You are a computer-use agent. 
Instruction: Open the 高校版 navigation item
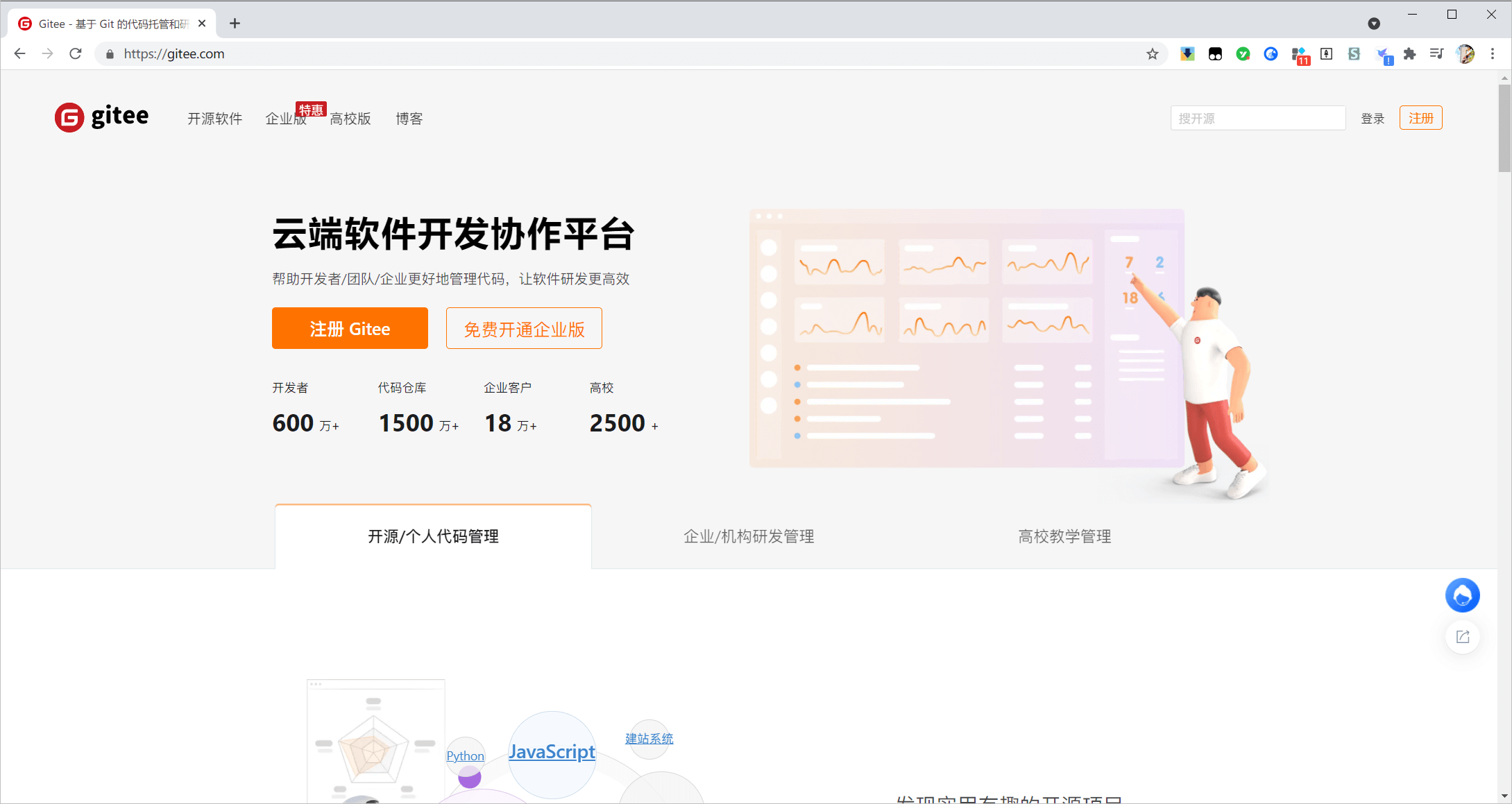(x=350, y=119)
